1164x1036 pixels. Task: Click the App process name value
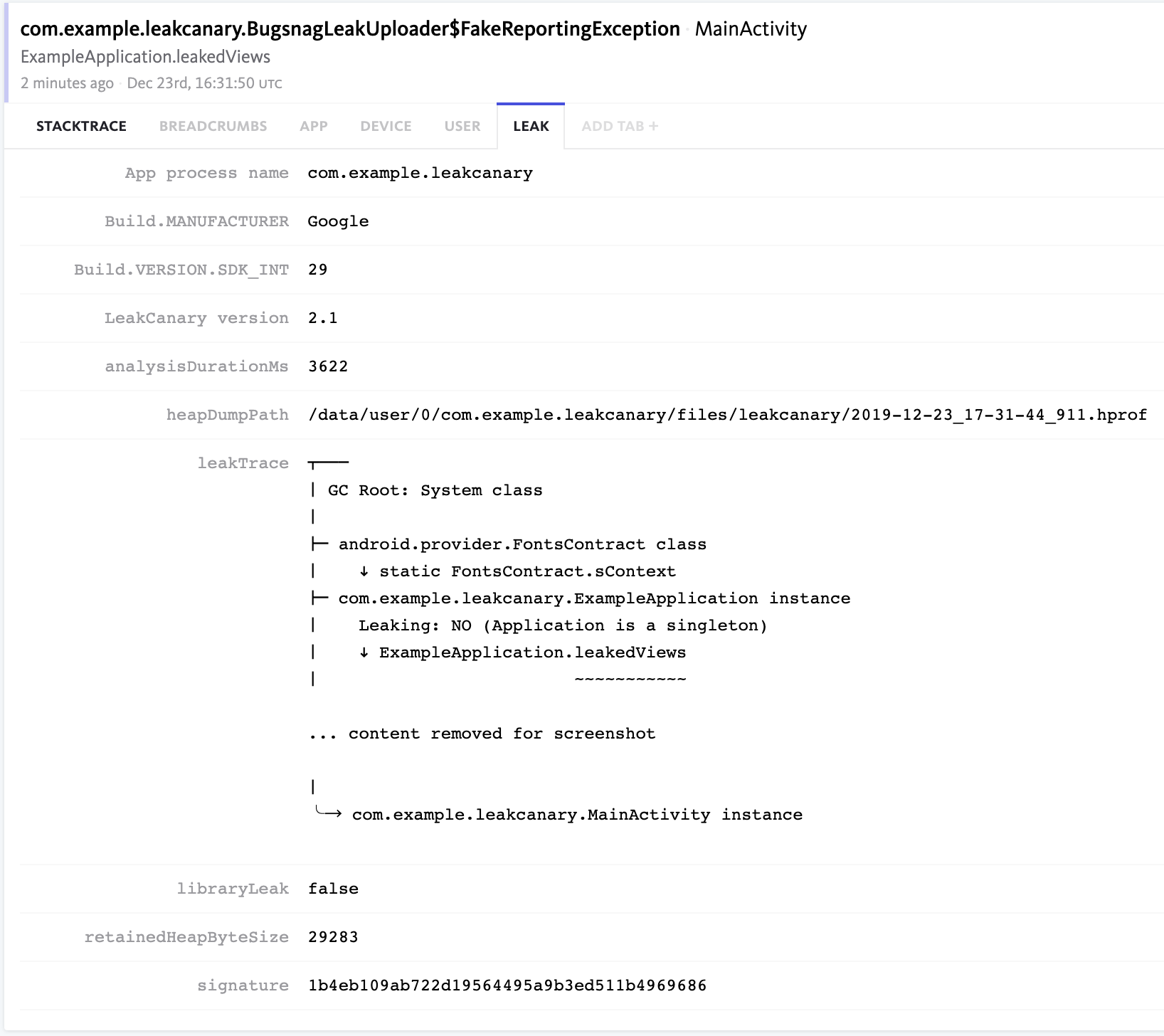click(420, 173)
